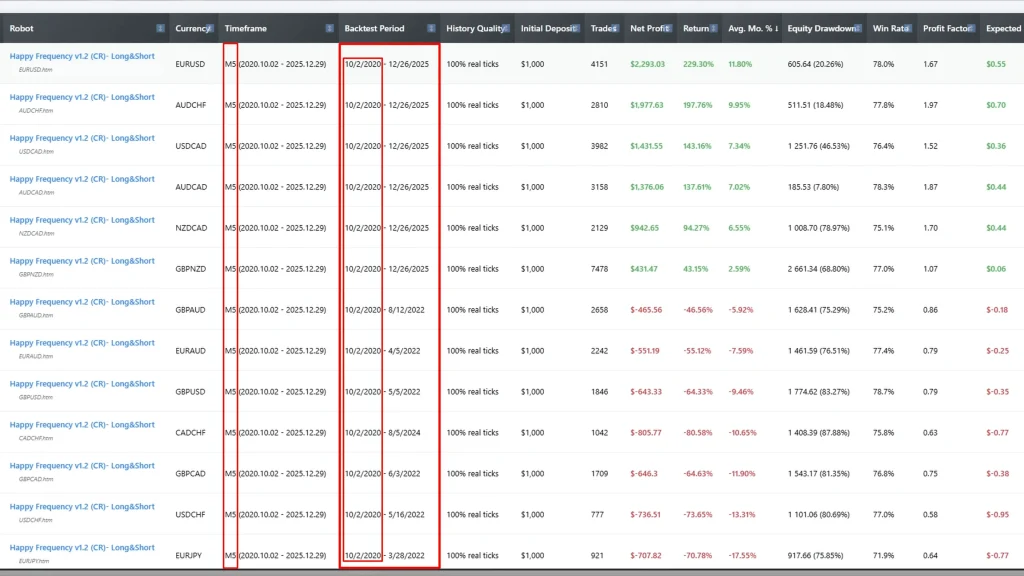Click the AUDCHF currency cell

point(191,105)
